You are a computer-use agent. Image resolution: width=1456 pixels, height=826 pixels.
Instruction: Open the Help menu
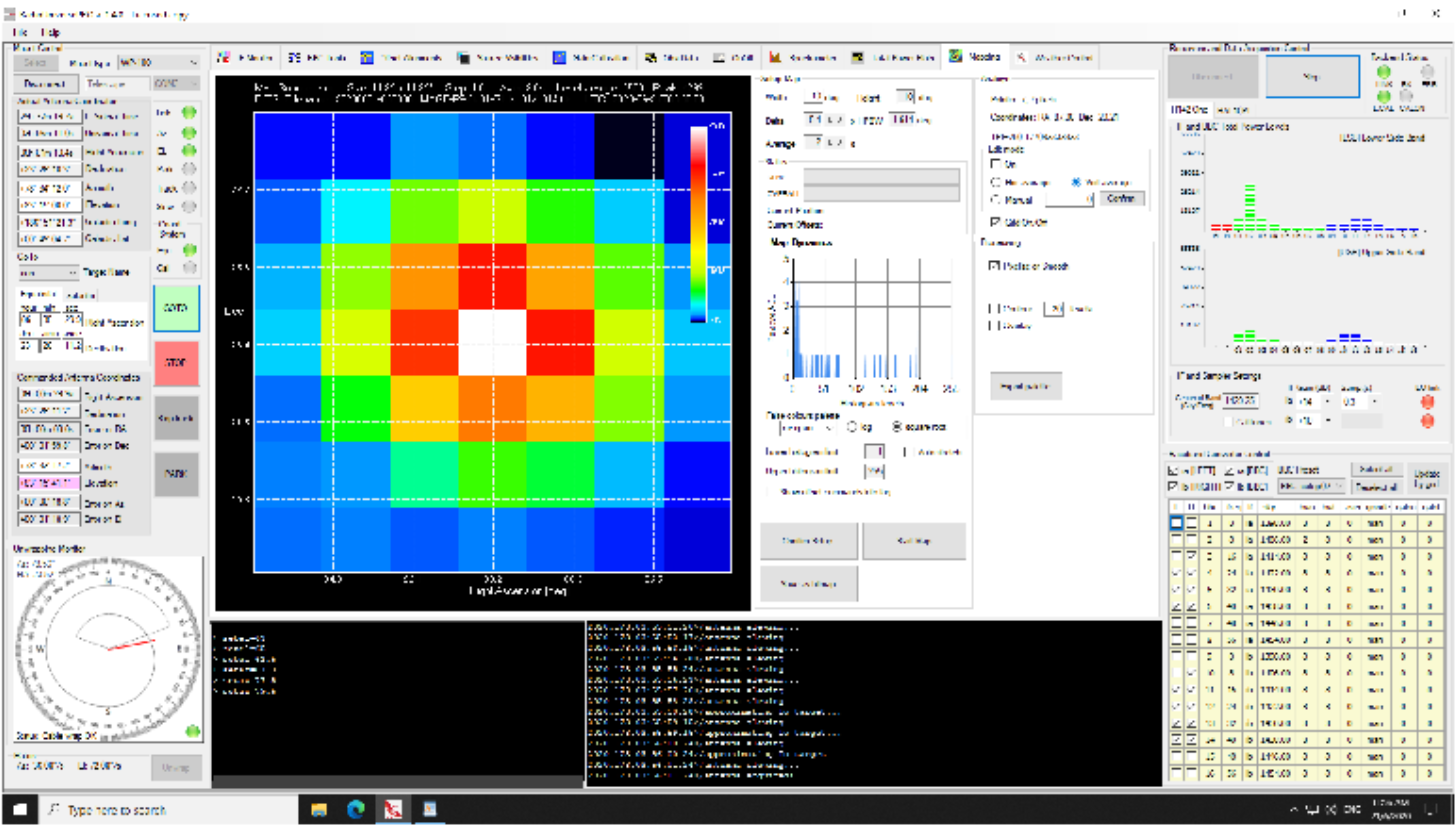tap(50, 32)
